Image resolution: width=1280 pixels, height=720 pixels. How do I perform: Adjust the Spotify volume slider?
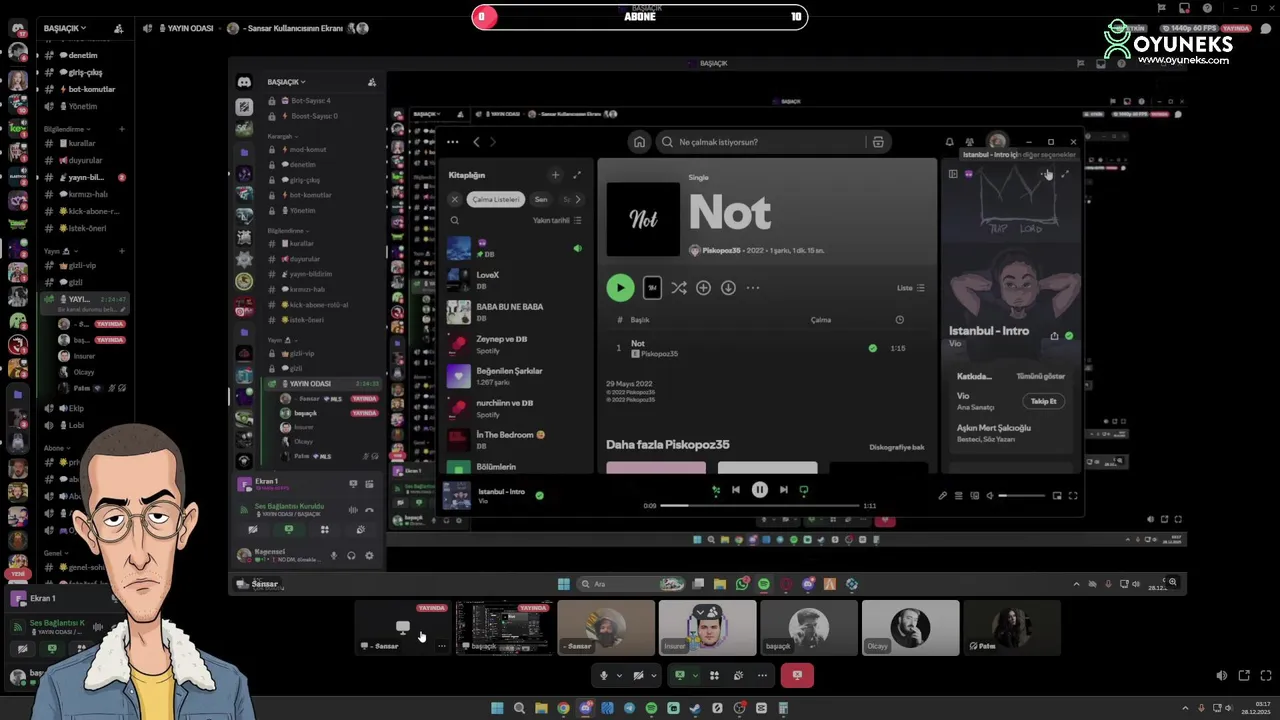click(1021, 496)
